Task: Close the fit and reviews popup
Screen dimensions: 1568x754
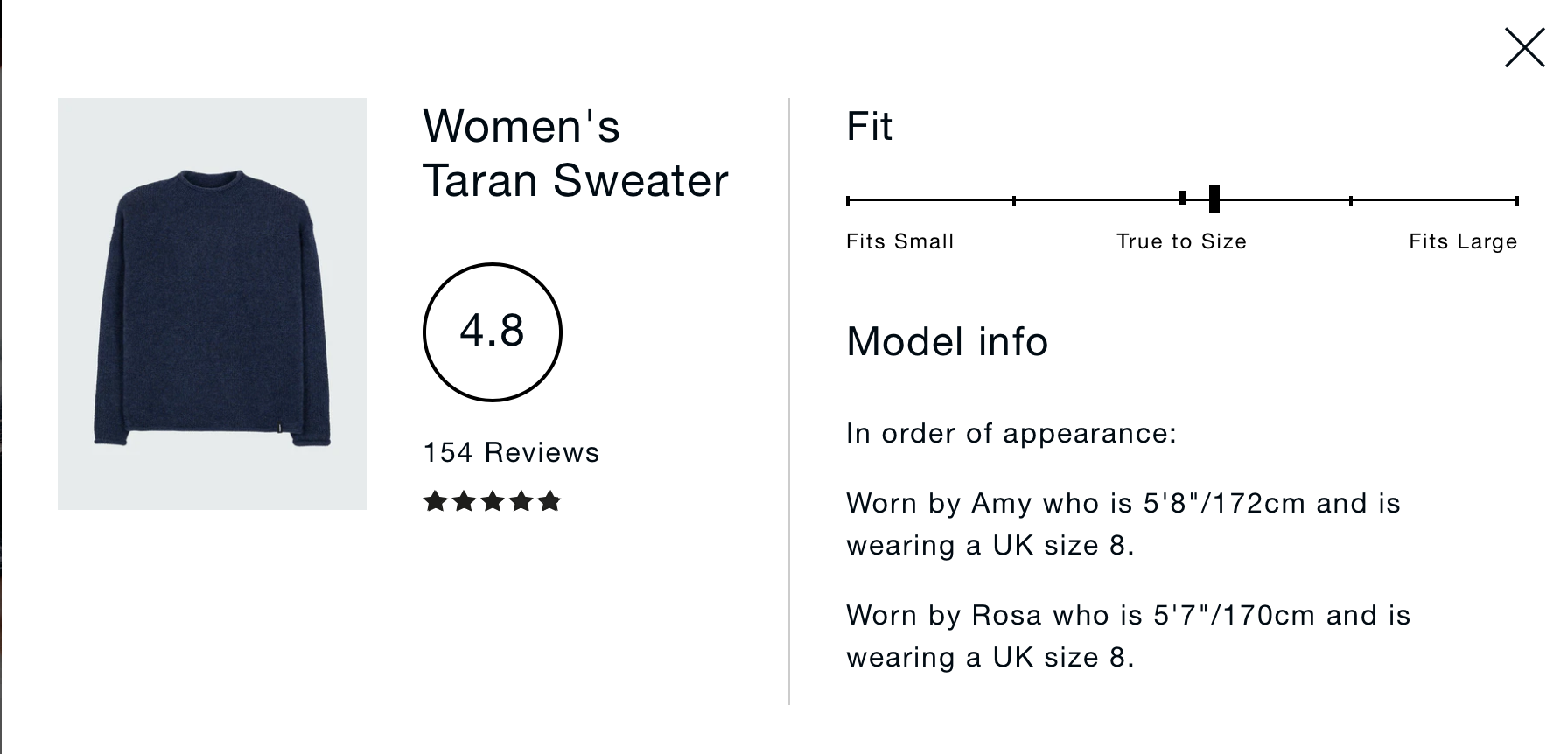Action: pyautogui.click(x=1524, y=48)
